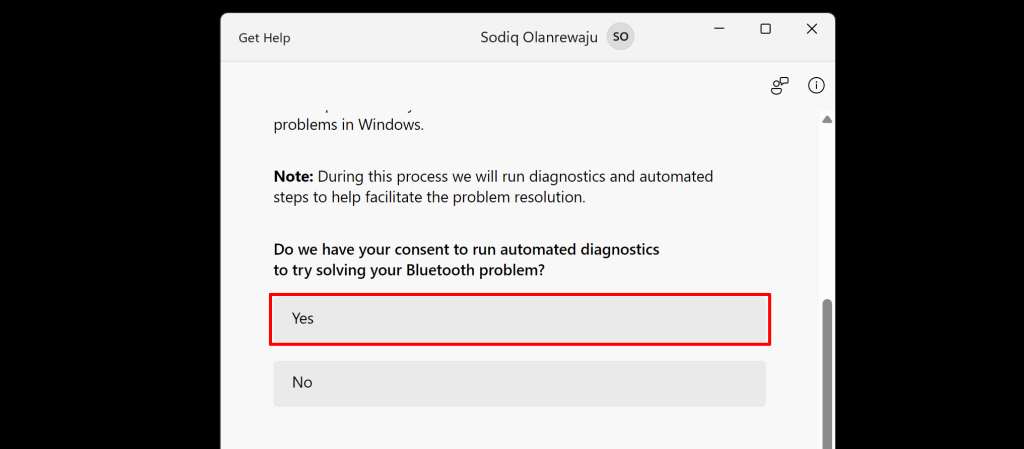Click the Sodiq Olanrewaju account name
Viewport: 1024px width, 449px height.
click(x=538, y=37)
